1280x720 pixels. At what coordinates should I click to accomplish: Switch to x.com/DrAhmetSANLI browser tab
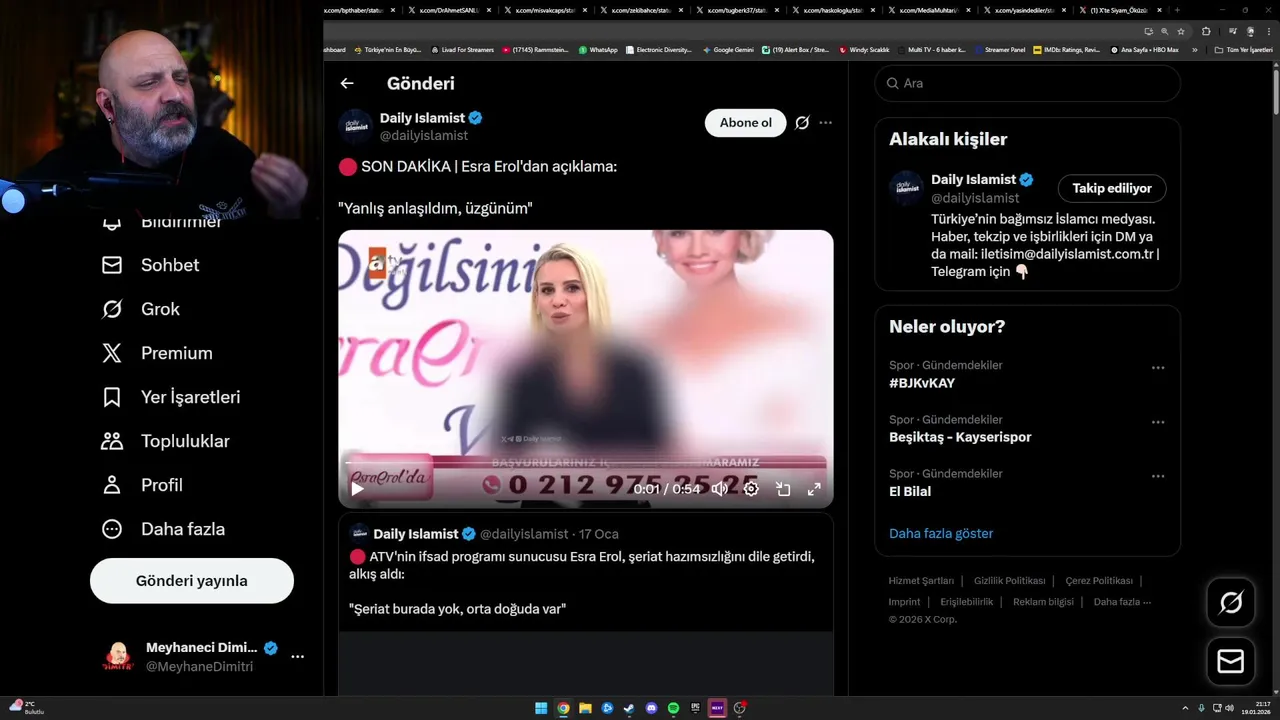tap(448, 10)
